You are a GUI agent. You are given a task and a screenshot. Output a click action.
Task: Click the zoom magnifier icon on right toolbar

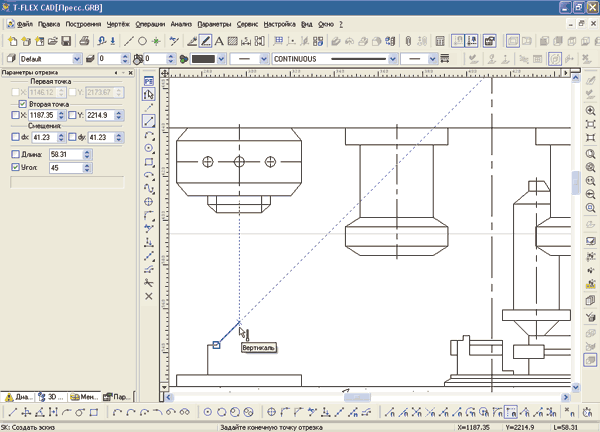point(590,110)
